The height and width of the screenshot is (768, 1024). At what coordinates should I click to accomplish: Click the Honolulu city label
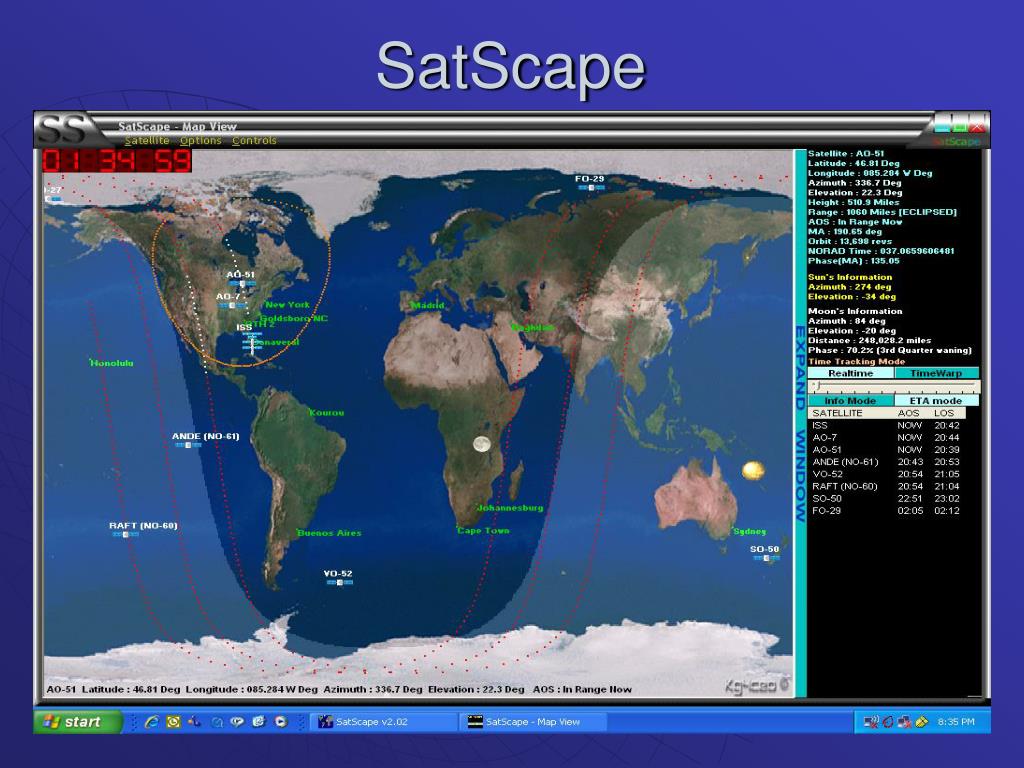click(x=112, y=363)
